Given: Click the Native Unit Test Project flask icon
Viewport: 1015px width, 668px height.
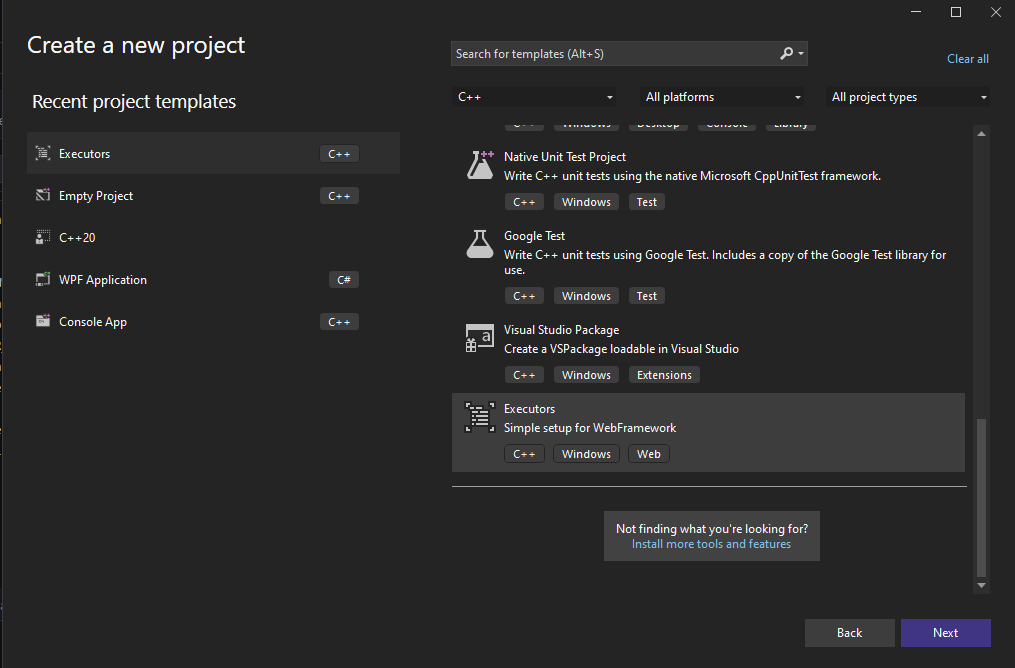Looking at the screenshot, I should (480, 164).
